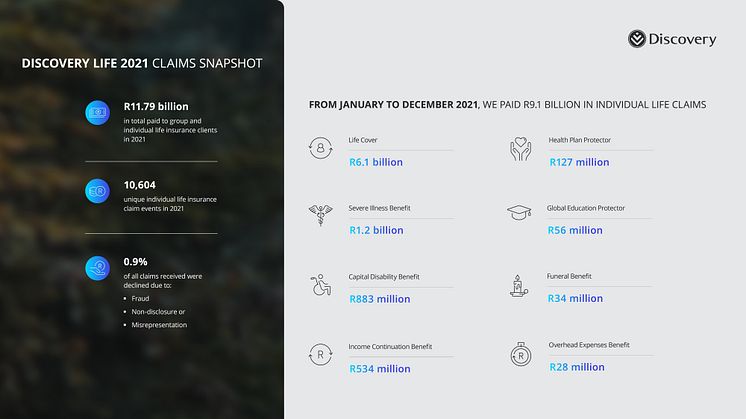Click the Overhead Expenses Benefit icon
The width and height of the screenshot is (746, 419).
518,356
